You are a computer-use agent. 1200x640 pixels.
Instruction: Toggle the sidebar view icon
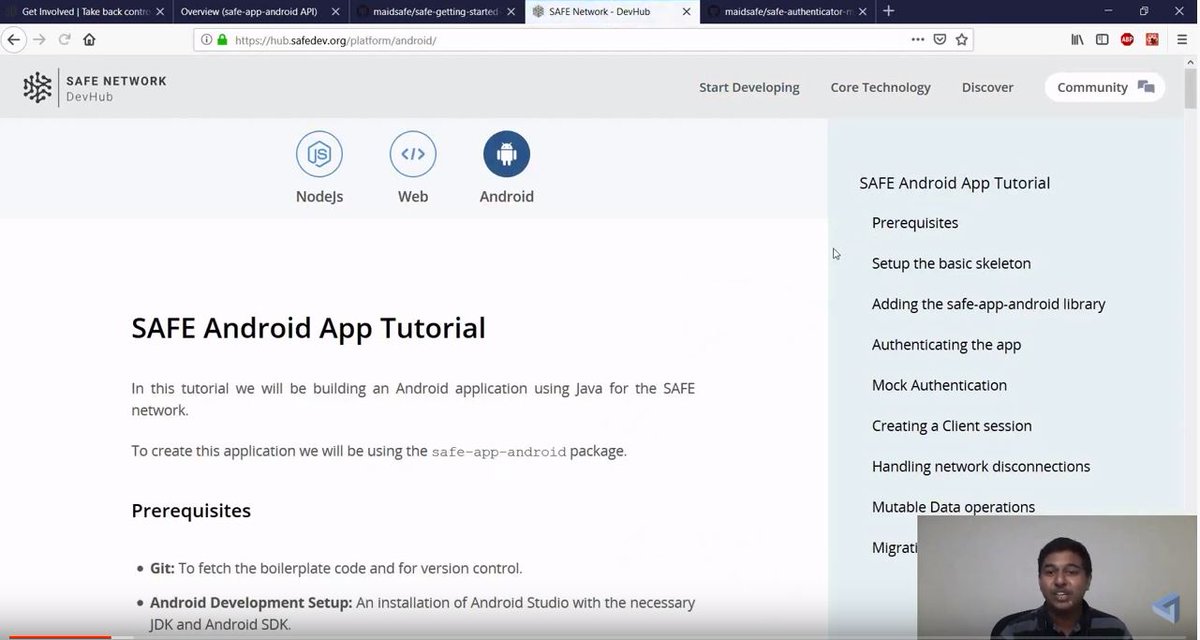[x=1102, y=39]
